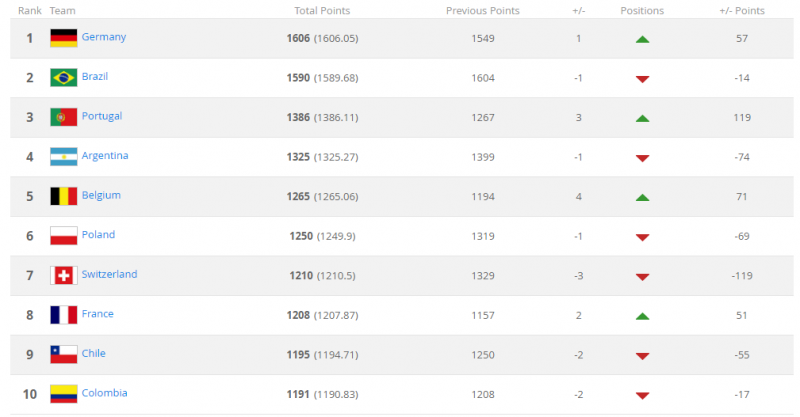The height and width of the screenshot is (417, 800).
Task: Open the Colombia team link
Action: 105,393
